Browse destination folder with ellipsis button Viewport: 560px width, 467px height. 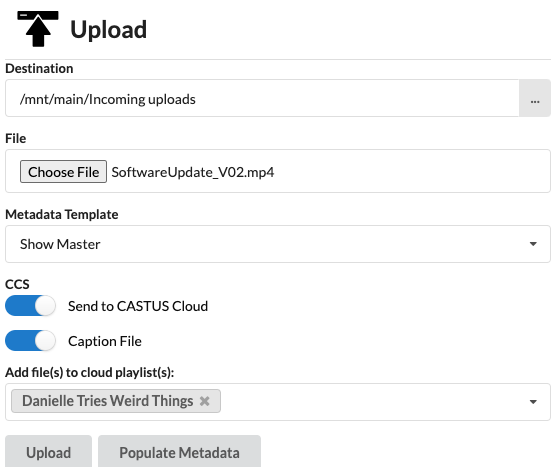coord(535,98)
